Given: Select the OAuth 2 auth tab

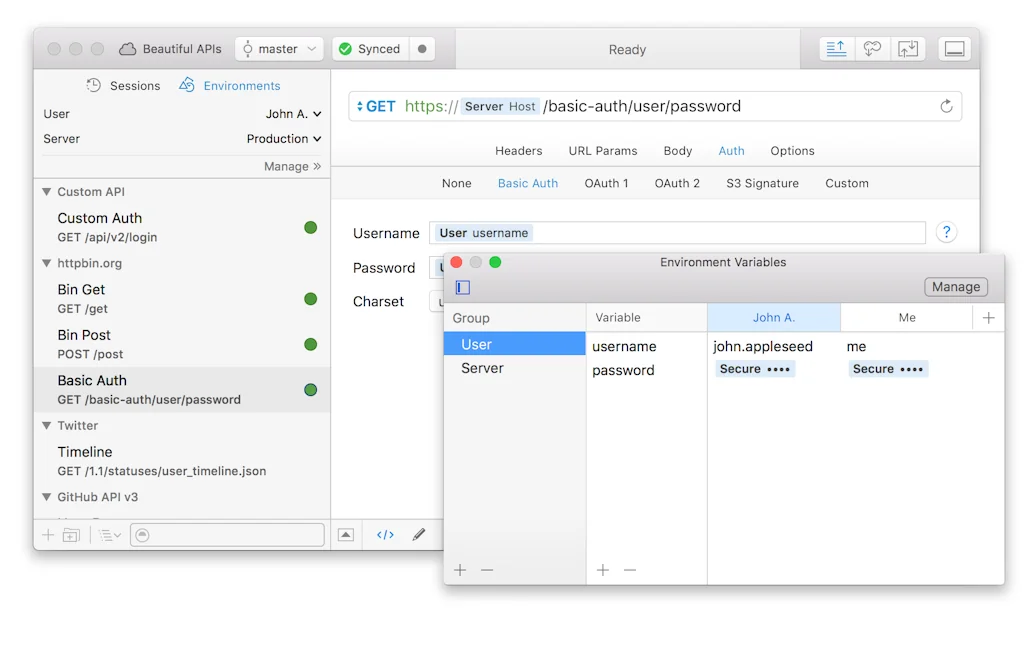Looking at the screenshot, I should [x=677, y=183].
